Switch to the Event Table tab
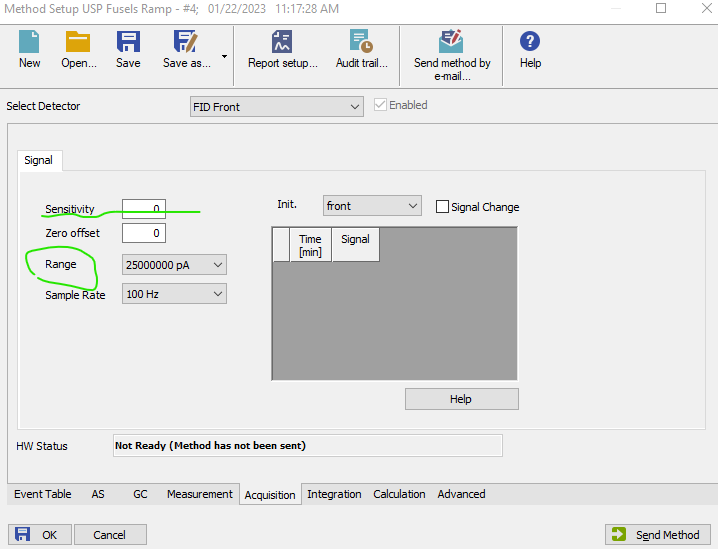 click(x=43, y=494)
